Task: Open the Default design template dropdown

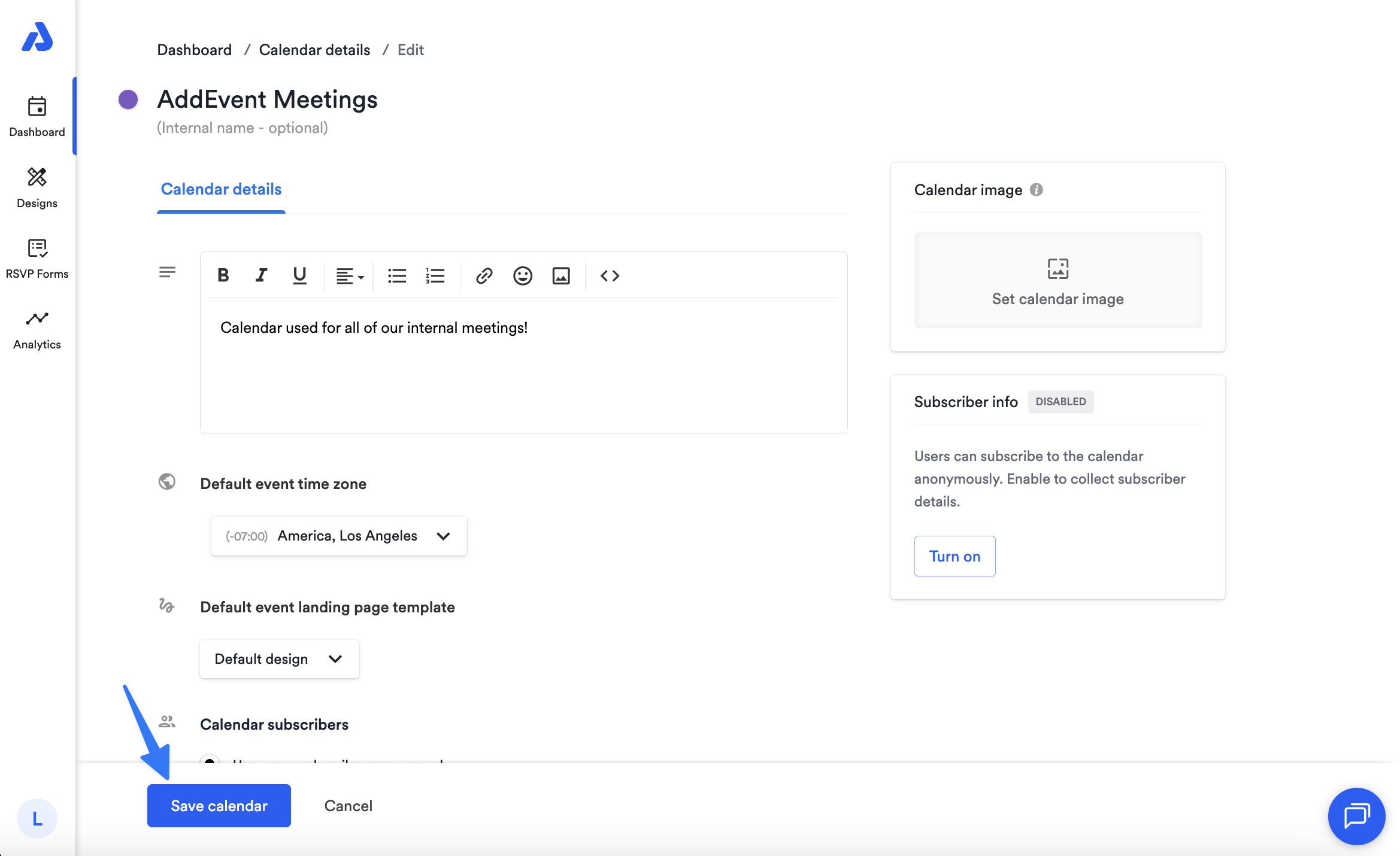Action: (279, 658)
